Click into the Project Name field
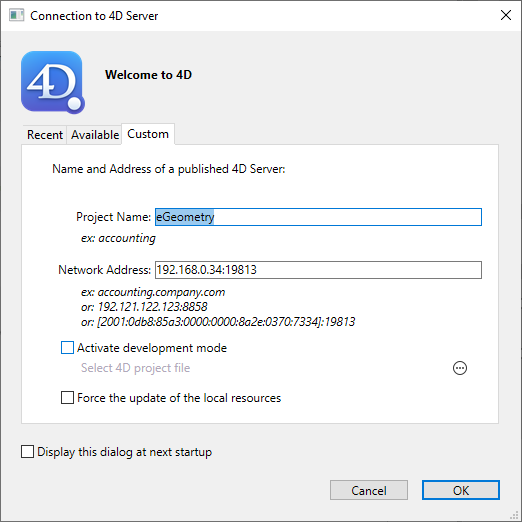The height and width of the screenshot is (522, 522). pos(318,217)
